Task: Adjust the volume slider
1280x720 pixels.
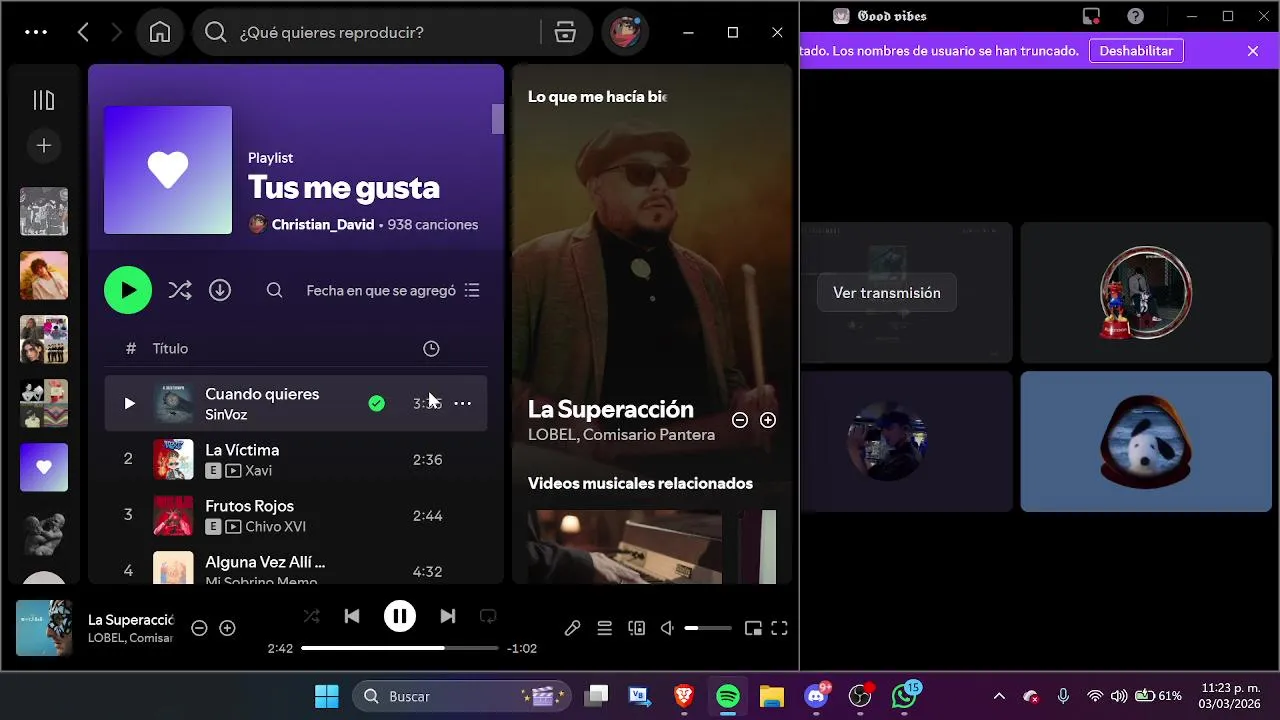Action: (708, 628)
